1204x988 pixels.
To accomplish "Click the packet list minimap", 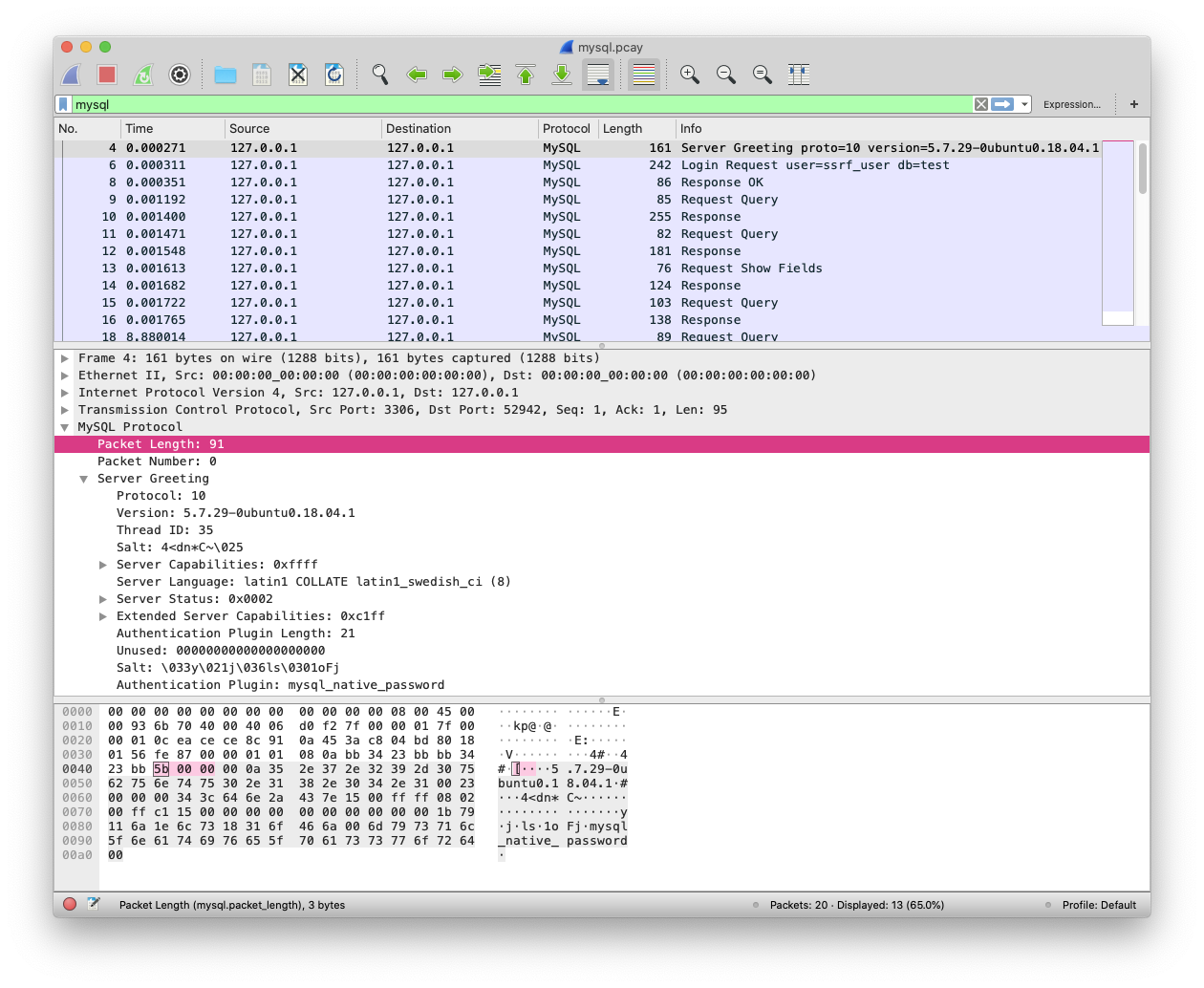I will click(1118, 233).
